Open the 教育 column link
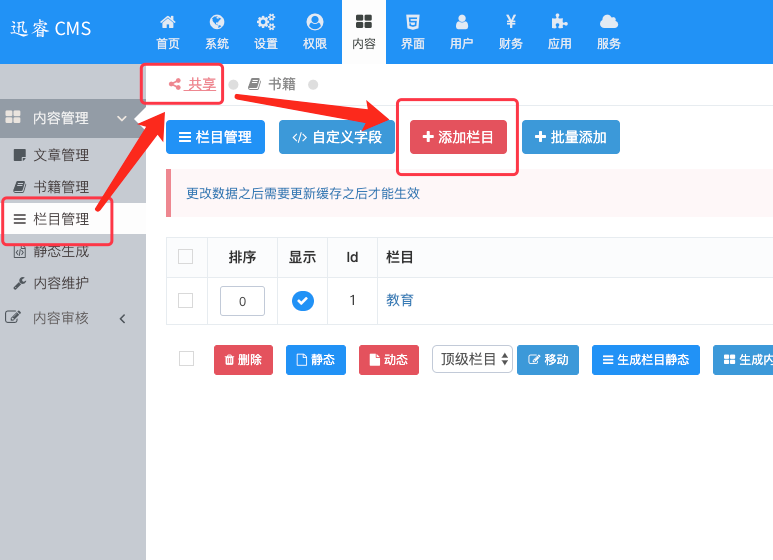Viewport: 773px width, 560px height. click(400, 300)
